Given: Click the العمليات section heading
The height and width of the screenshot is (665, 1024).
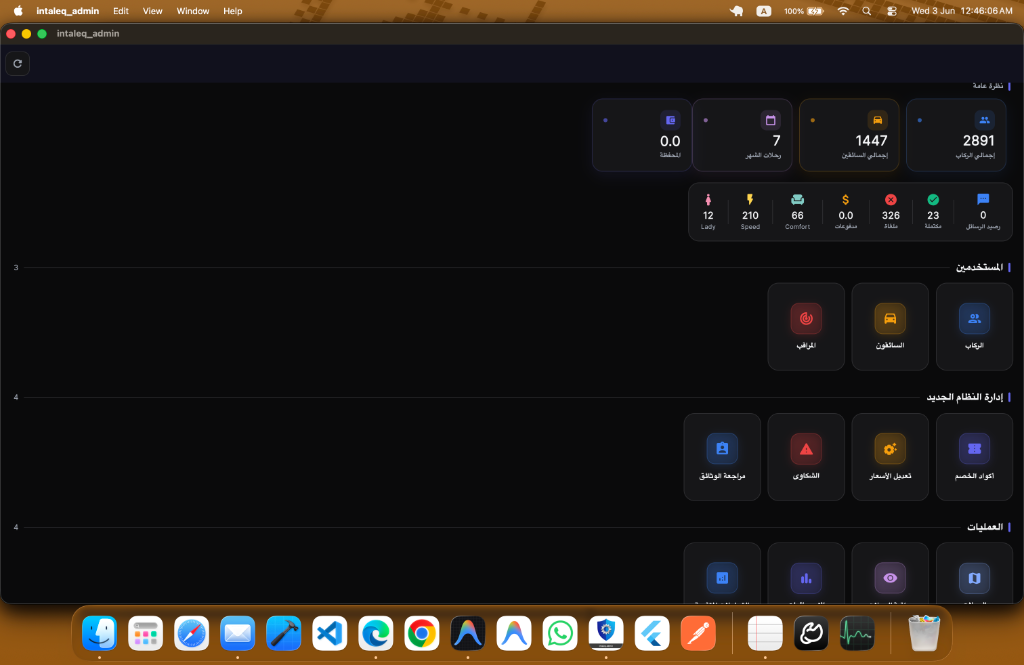Looking at the screenshot, I should tap(985, 527).
